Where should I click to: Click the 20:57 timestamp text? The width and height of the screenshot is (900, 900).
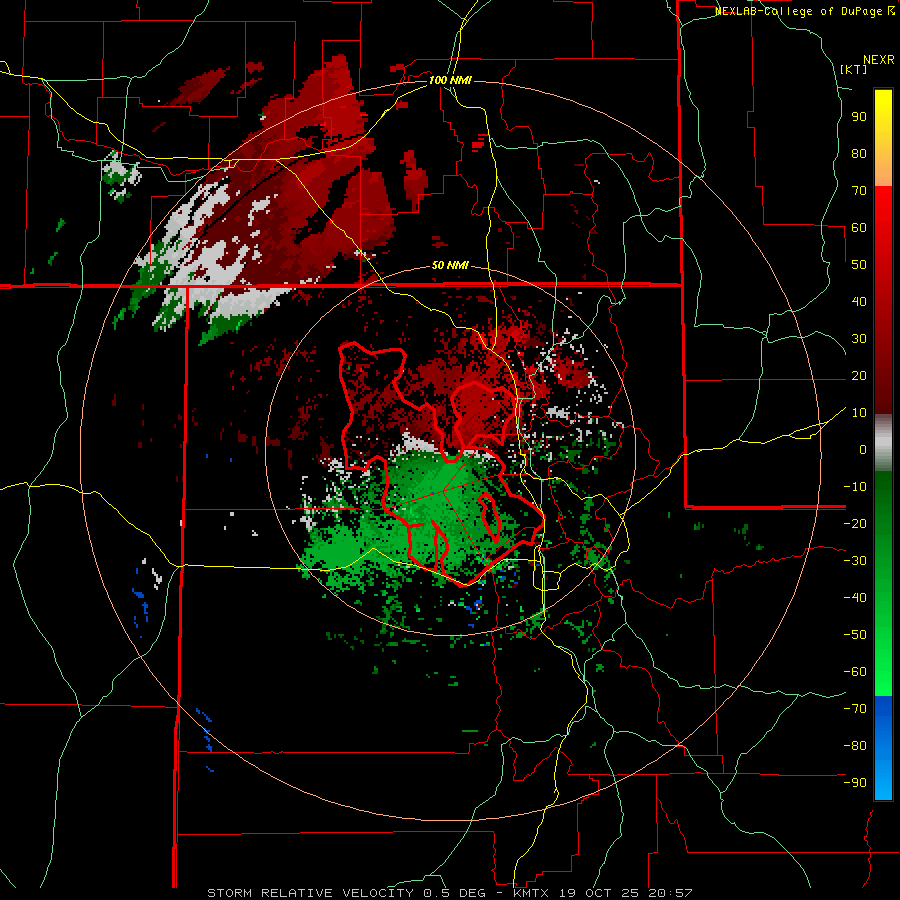(x=671, y=893)
